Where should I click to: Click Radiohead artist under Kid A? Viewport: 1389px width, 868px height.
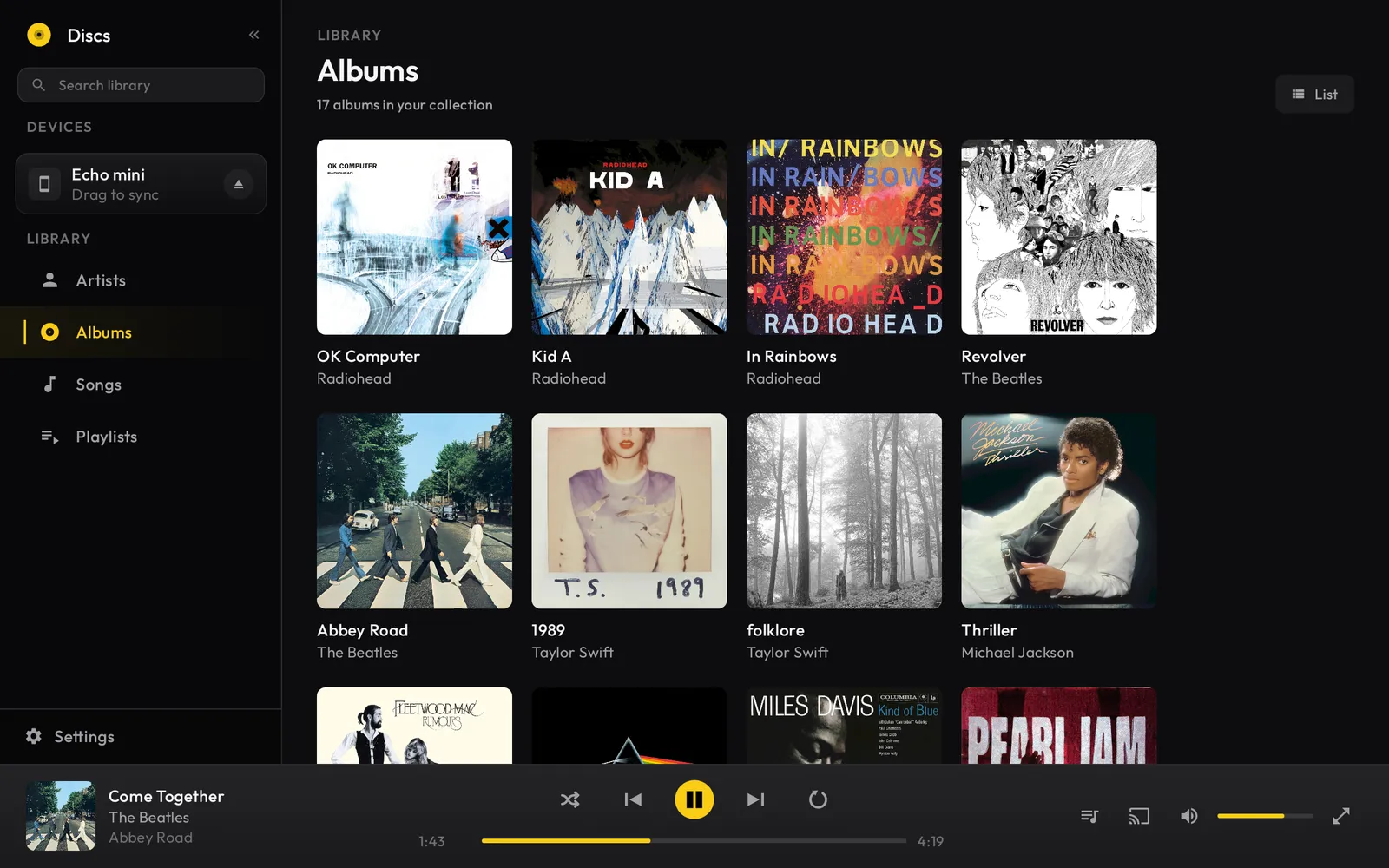pyautogui.click(x=569, y=378)
